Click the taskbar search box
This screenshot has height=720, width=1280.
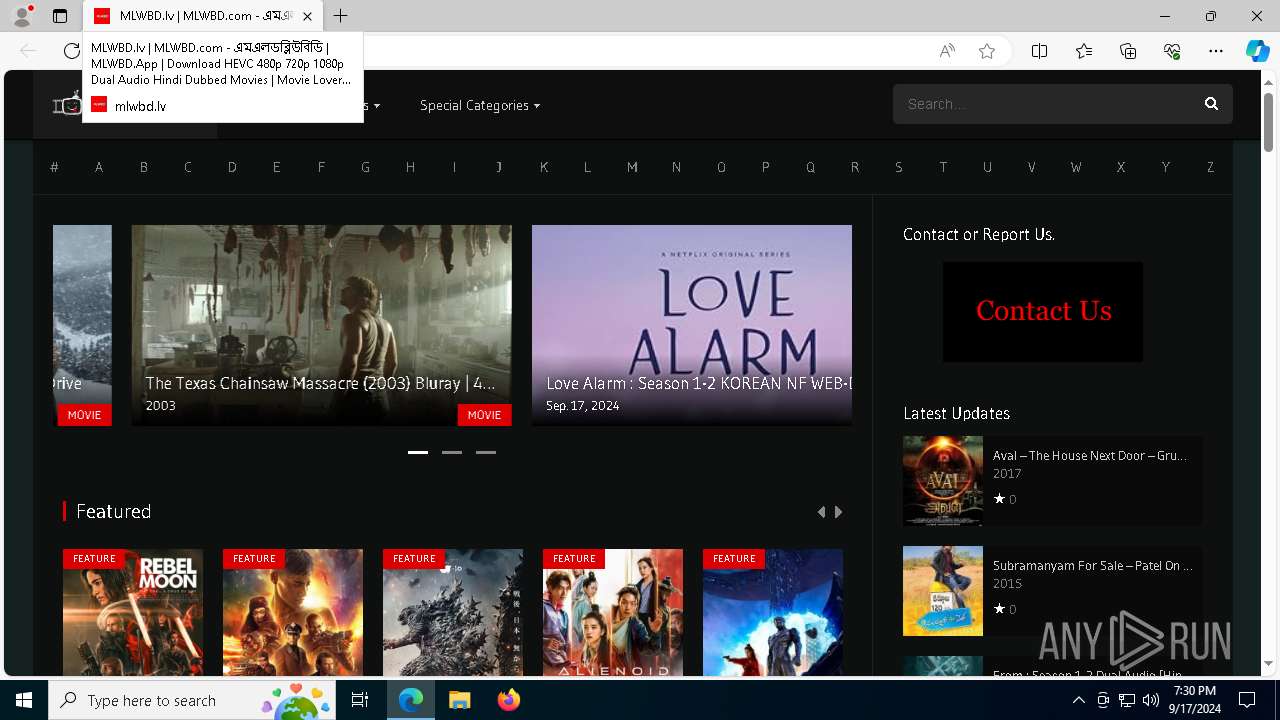point(193,700)
